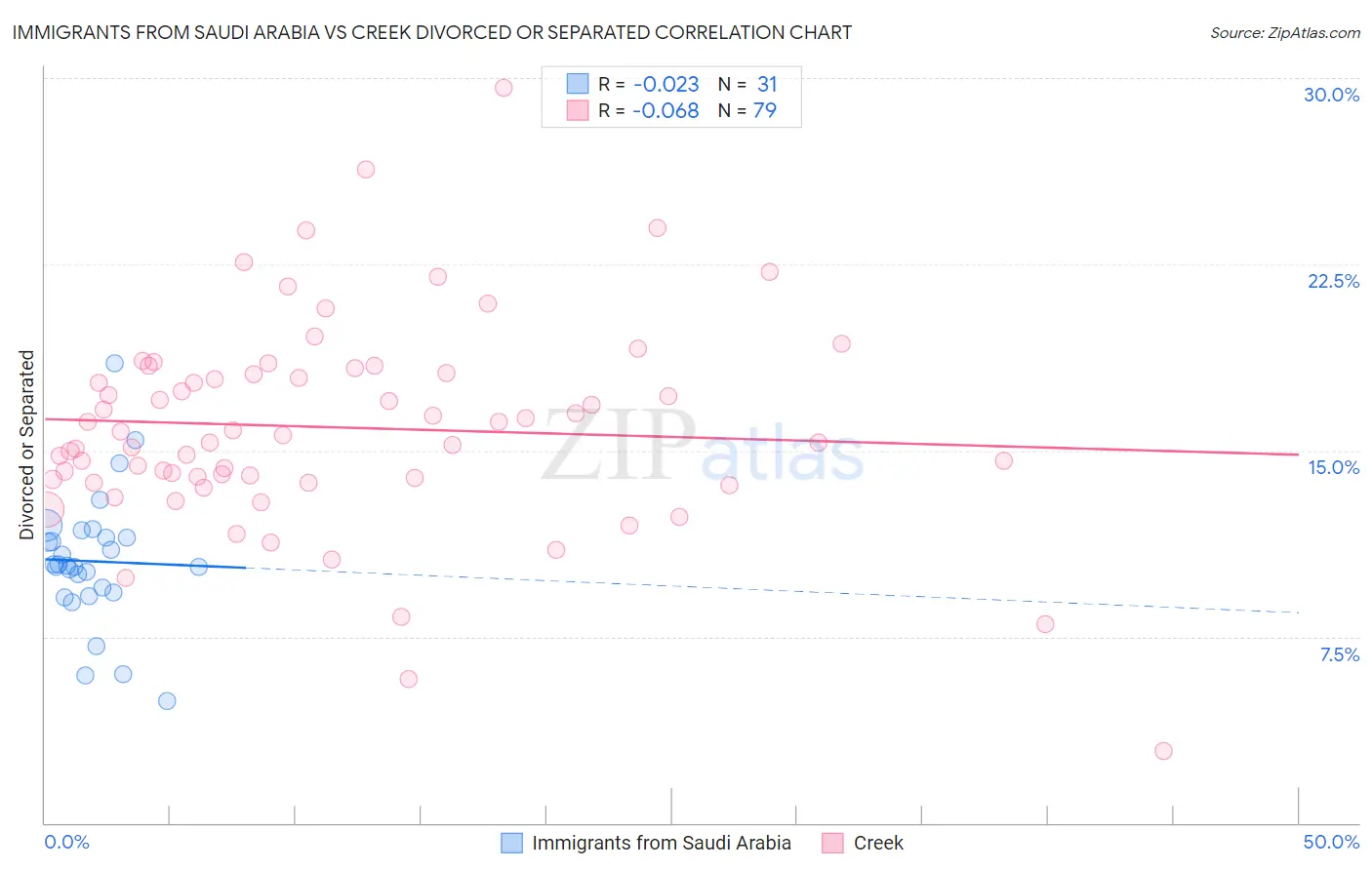
Task: Click the pink R = -0.068 stats swatch
Action: tap(578, 110)
